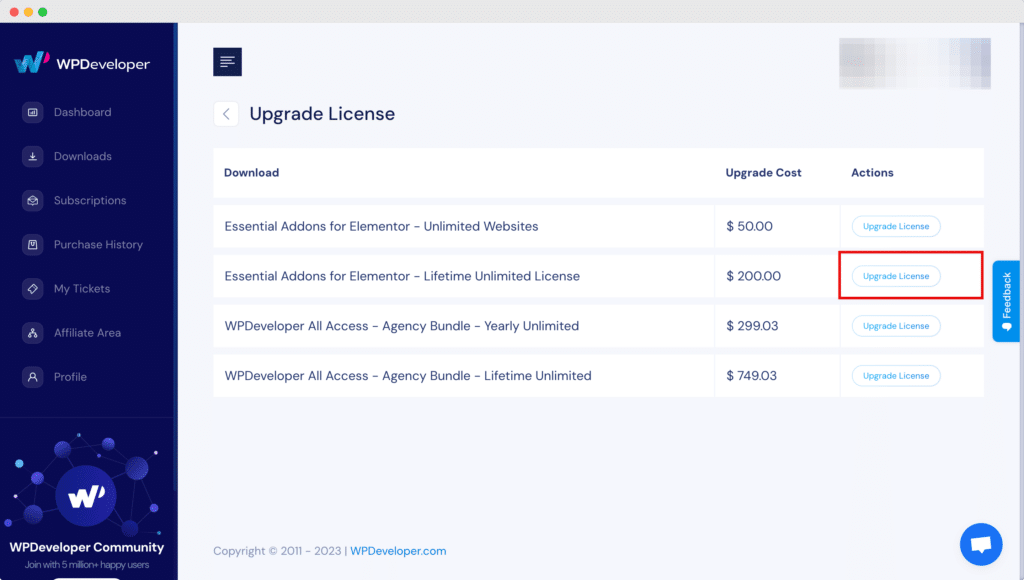Toggle the hamburger menu icon
1024x580 pixels.
point(227,61)
